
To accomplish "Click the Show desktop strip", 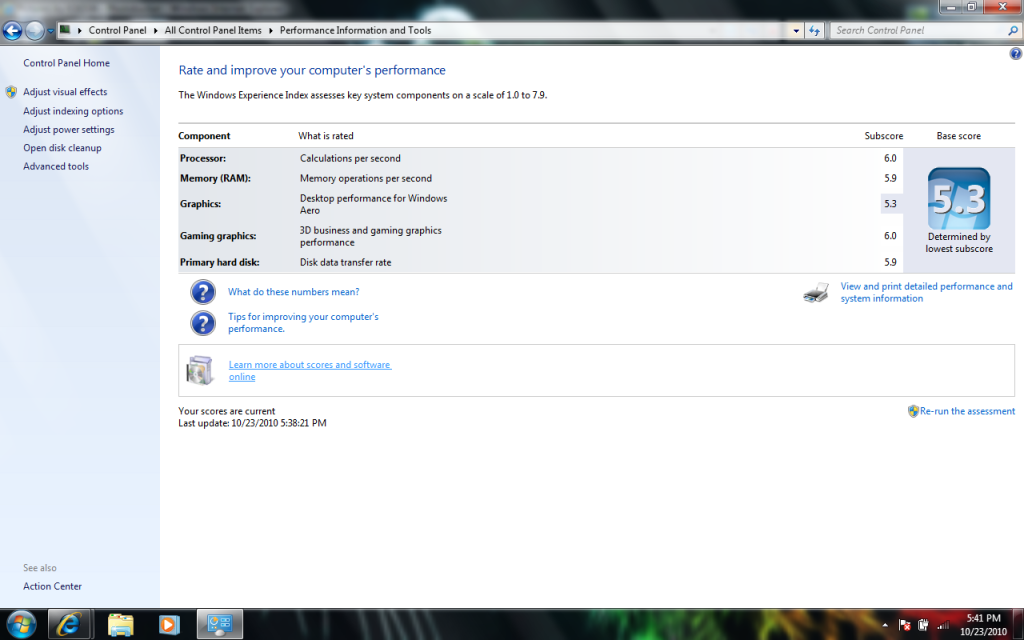I will click(x=1018, y=625).
